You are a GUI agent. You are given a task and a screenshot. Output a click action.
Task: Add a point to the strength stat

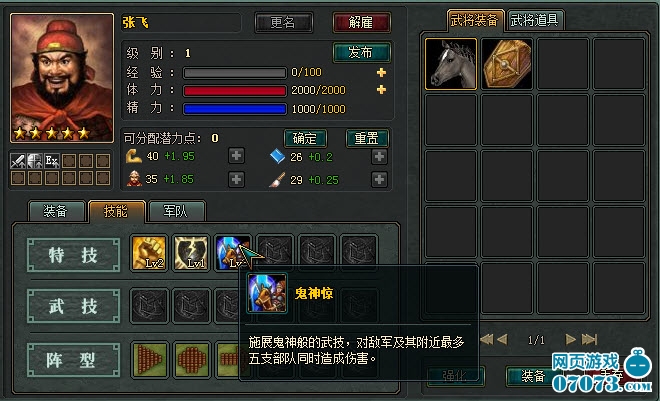click(236, 156)
